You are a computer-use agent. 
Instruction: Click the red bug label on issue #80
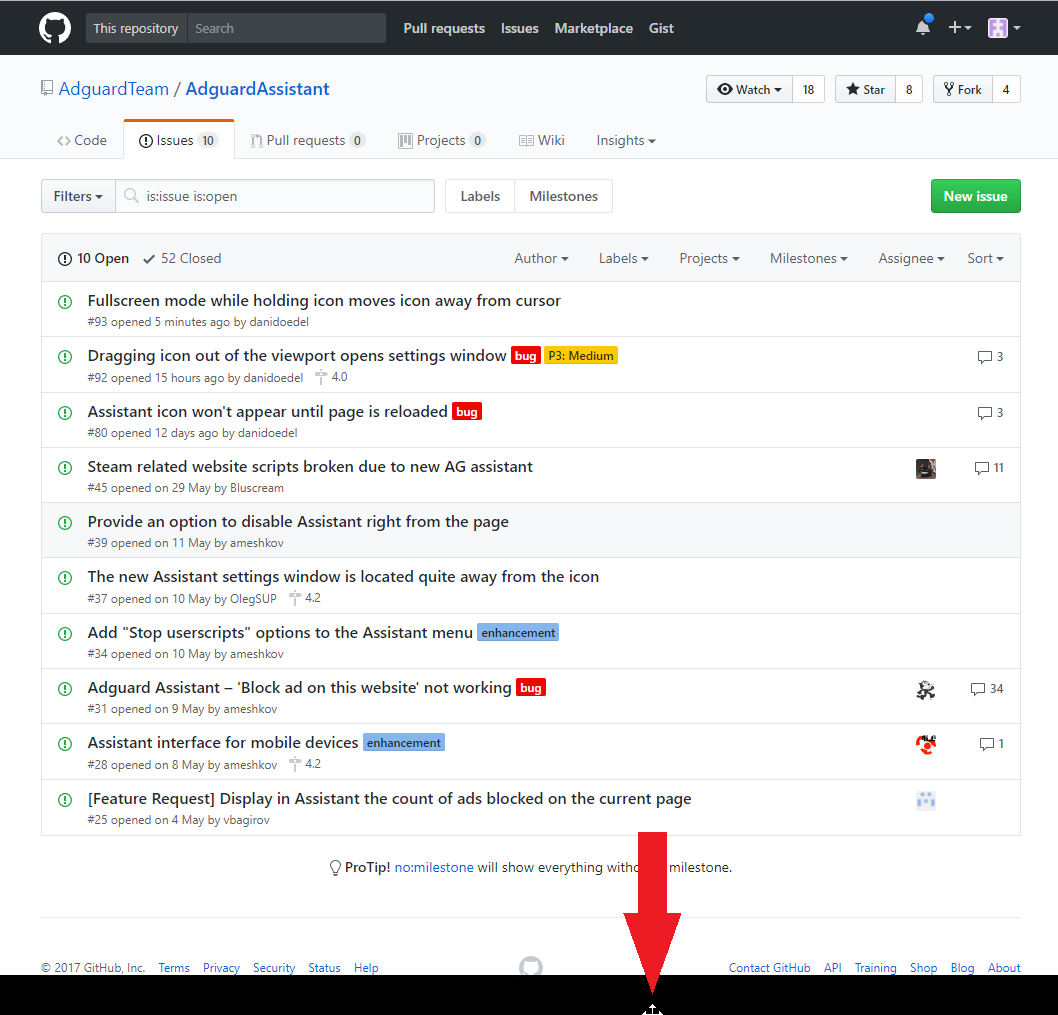coord(466,411)
